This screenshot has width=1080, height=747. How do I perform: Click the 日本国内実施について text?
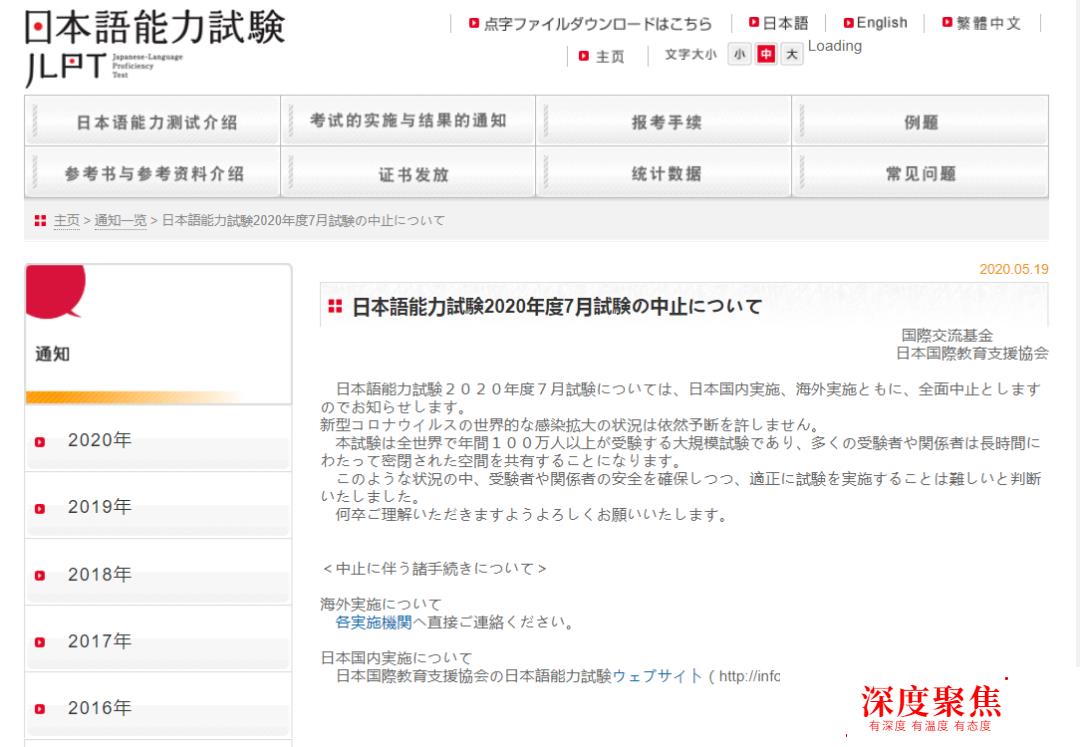coord(396,657)
